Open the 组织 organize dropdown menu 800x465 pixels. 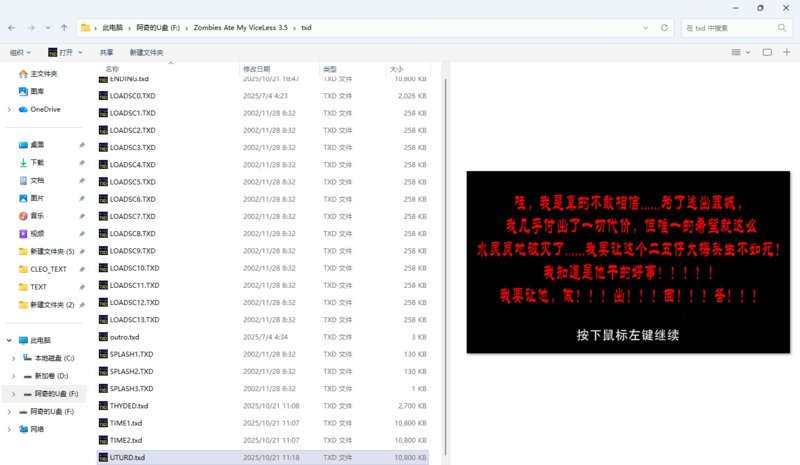[x=20, y=52]
